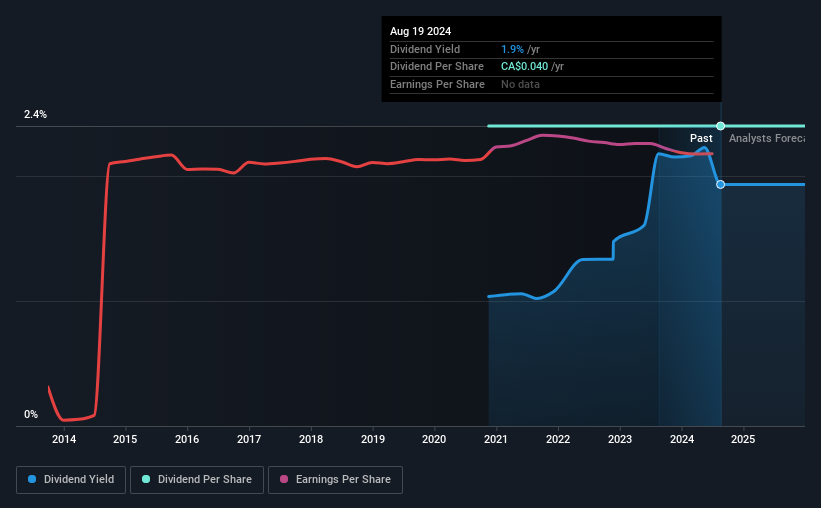Click the tooltip 'No data' value
Screen dimensions: 821x508
[x=520, y=84]
